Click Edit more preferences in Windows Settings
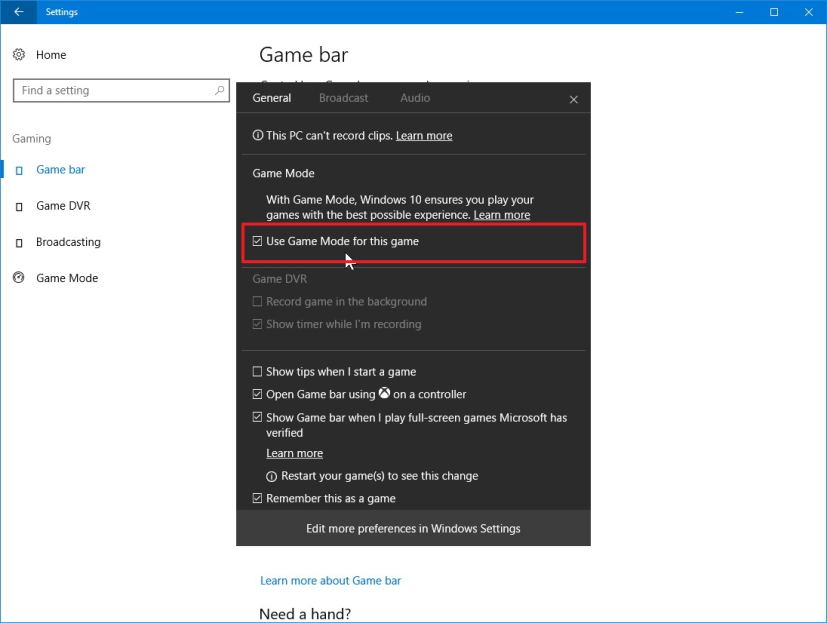Viewport: 827px width, 623px height. (414, 528)
